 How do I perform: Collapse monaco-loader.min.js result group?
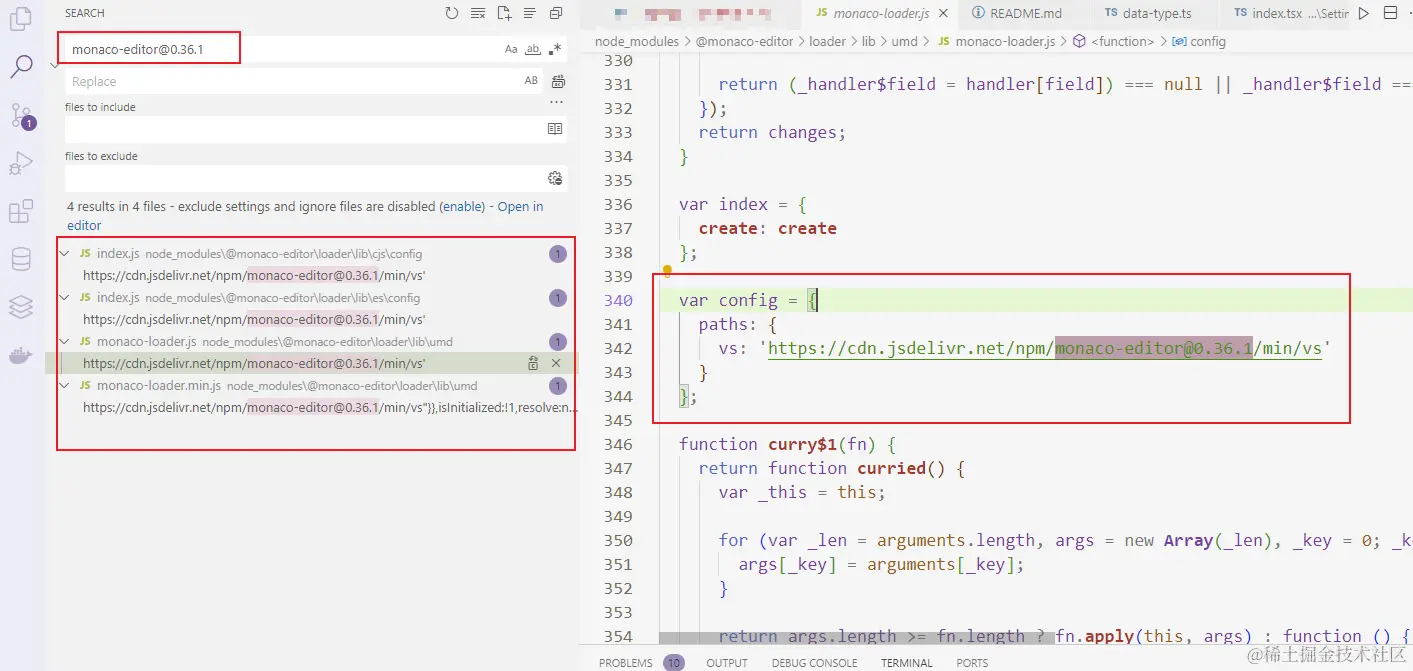65,386
